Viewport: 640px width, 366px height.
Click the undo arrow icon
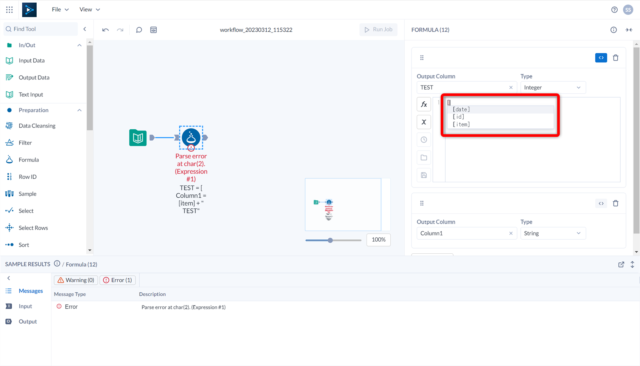(105, 30)
